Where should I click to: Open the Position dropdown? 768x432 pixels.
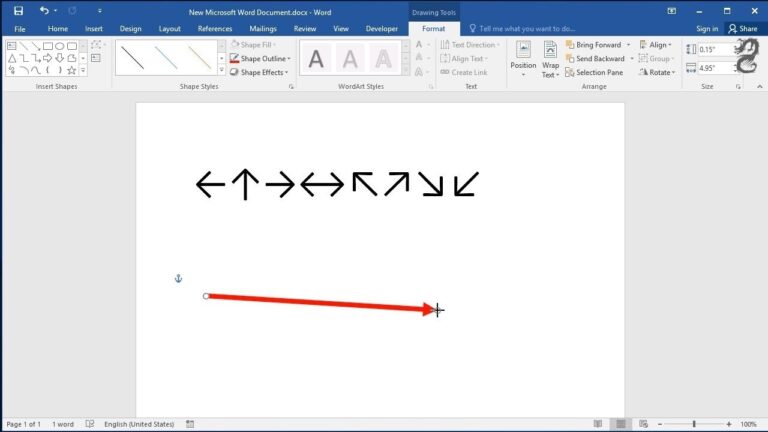(x=523, y=59)
